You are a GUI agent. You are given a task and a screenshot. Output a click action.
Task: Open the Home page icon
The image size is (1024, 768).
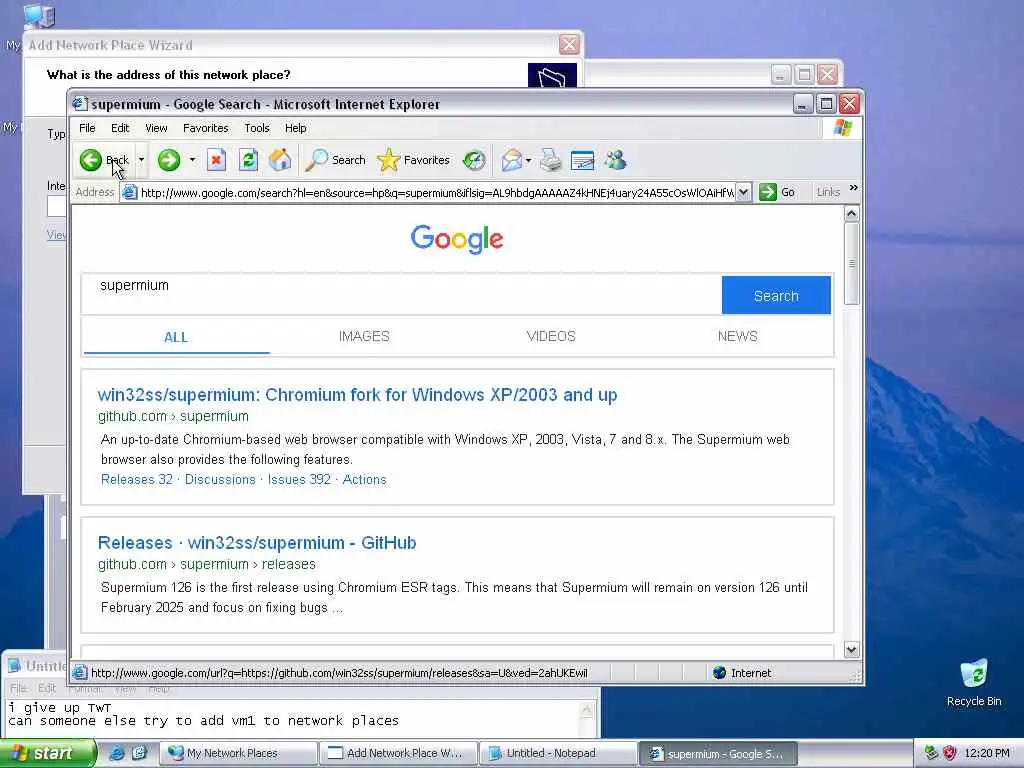(x=280, y=160)
